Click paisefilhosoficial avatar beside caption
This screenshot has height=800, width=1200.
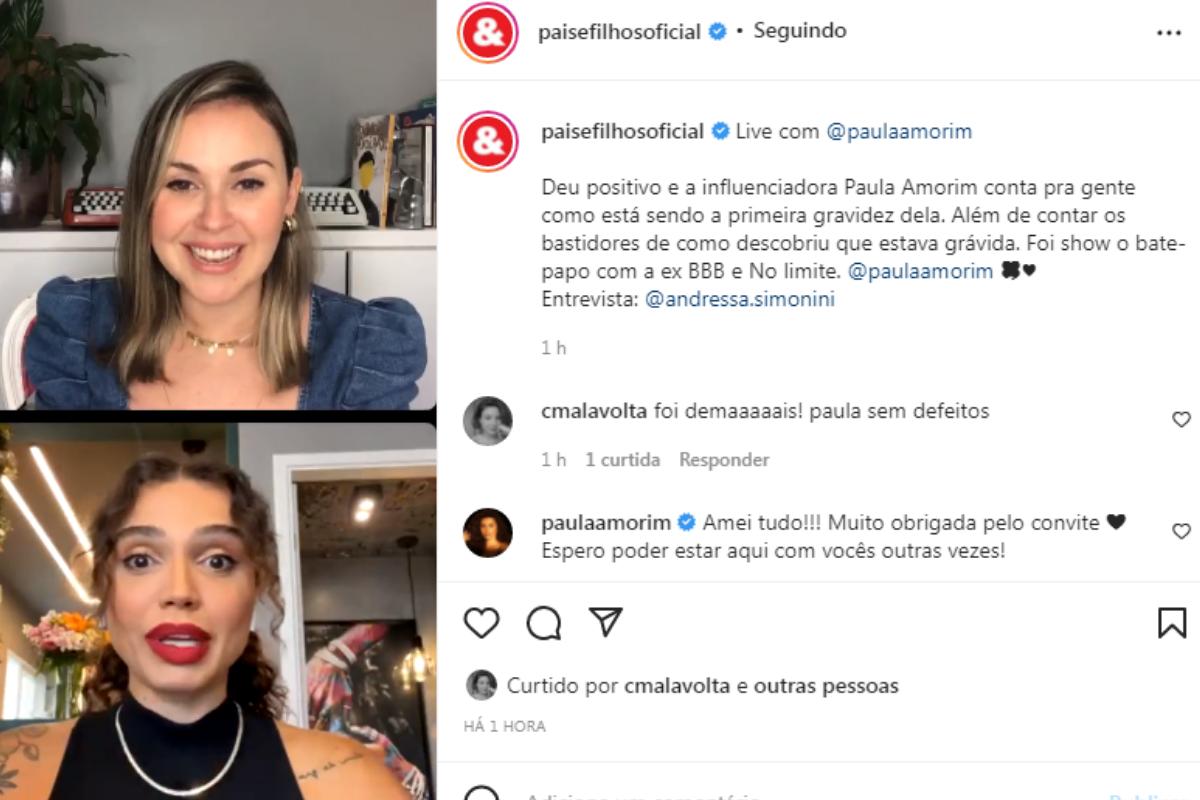pyautogui.click(x=487, y=141)
